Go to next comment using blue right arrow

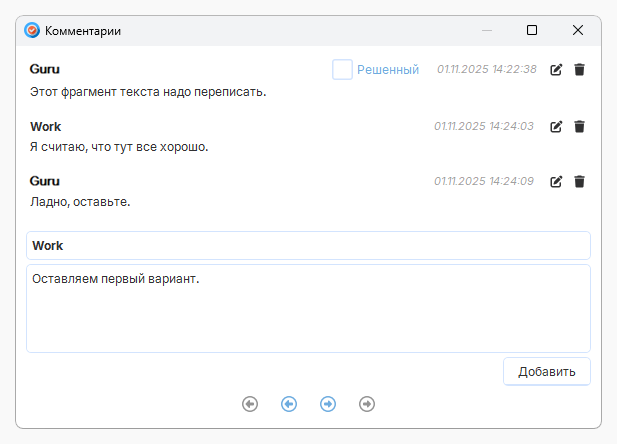(x=328, y=404)
